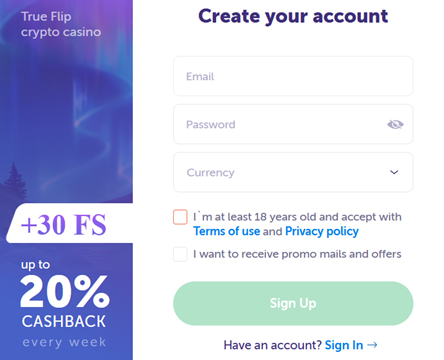444x360 pixels.
Task: Open the Currency selection field
Action: click(293, 172)
